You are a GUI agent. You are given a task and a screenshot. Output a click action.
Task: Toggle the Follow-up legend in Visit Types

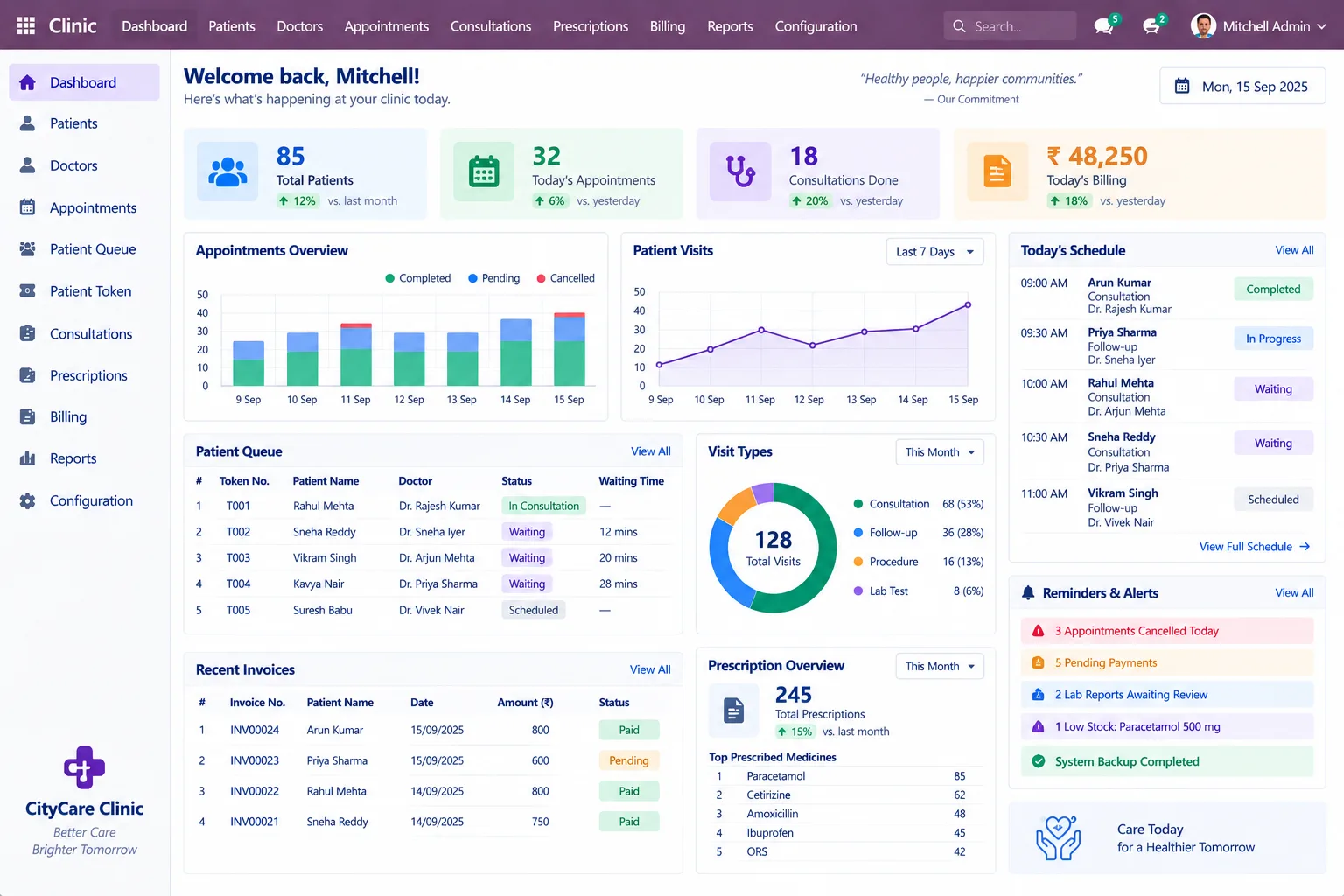pyautogui.click(x=885, y=533)
